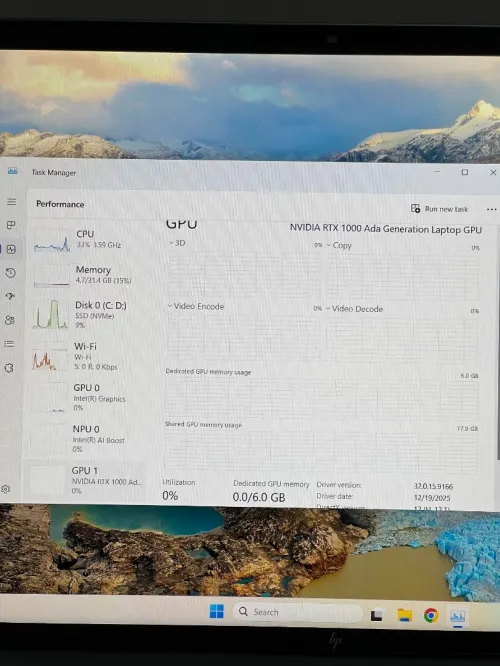Open the Users page icon
This screenshot has width=500, height=666.
point(10,320)
